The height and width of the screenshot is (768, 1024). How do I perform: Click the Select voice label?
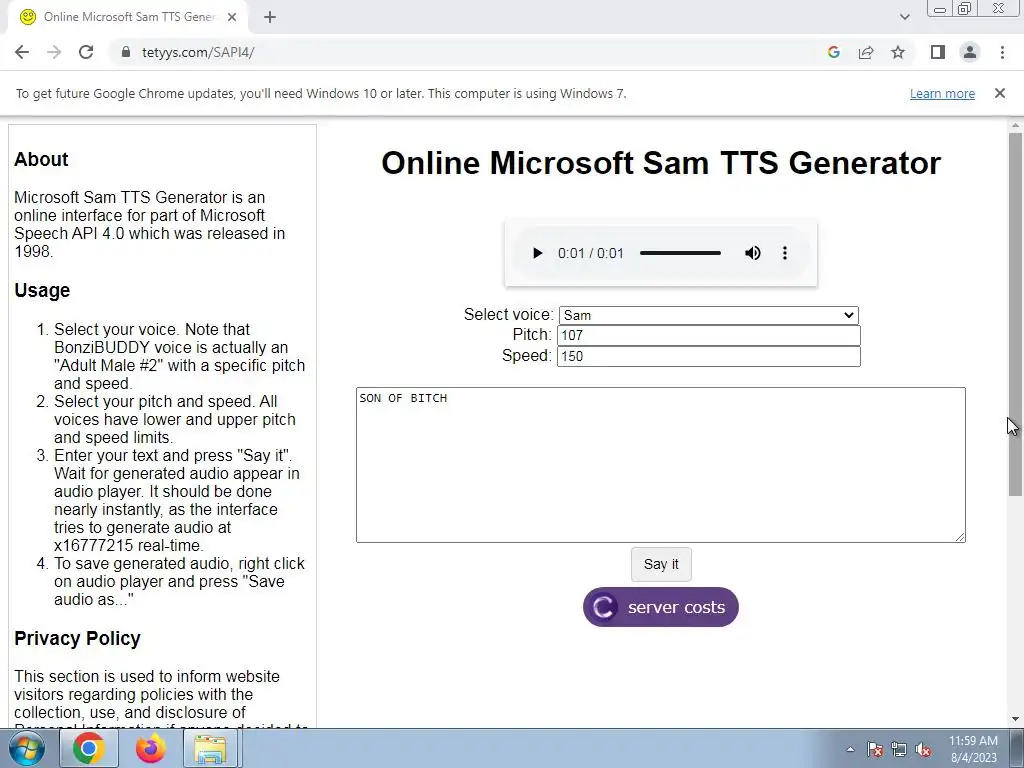509,314
